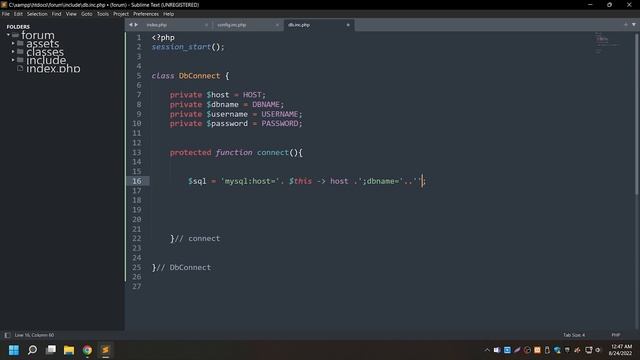640x360 pixels.
Task: Click line number 16 in gutter
Action: click(137, 181)
